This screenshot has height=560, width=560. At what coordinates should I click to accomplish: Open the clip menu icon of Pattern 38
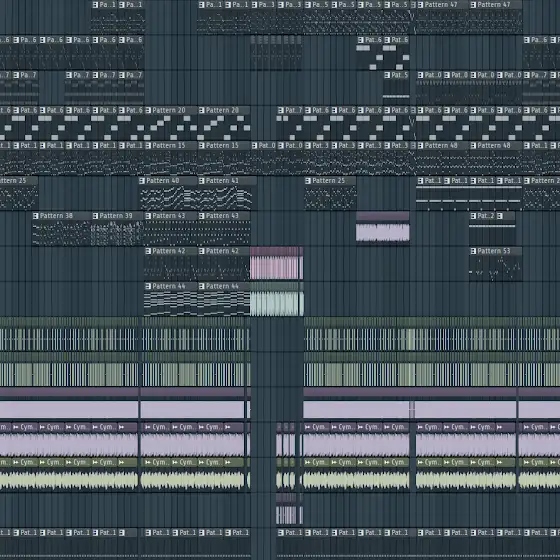[x=35, y=216]
